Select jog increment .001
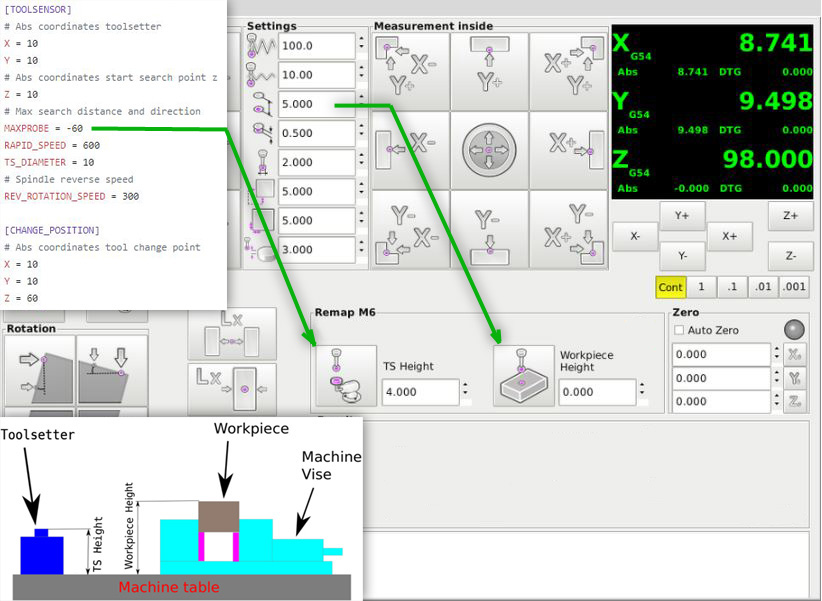Image resolution: width=822 pixels, height=601 pixels. pyautogui.click(x=794, y=287)
